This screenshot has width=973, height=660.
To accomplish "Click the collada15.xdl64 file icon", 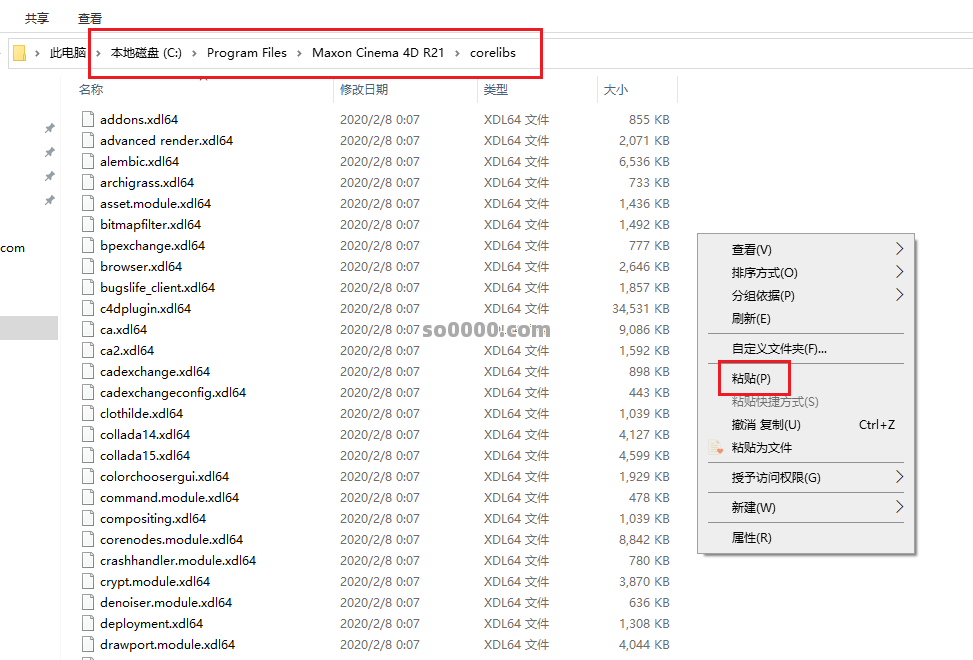I will point(88,455).
